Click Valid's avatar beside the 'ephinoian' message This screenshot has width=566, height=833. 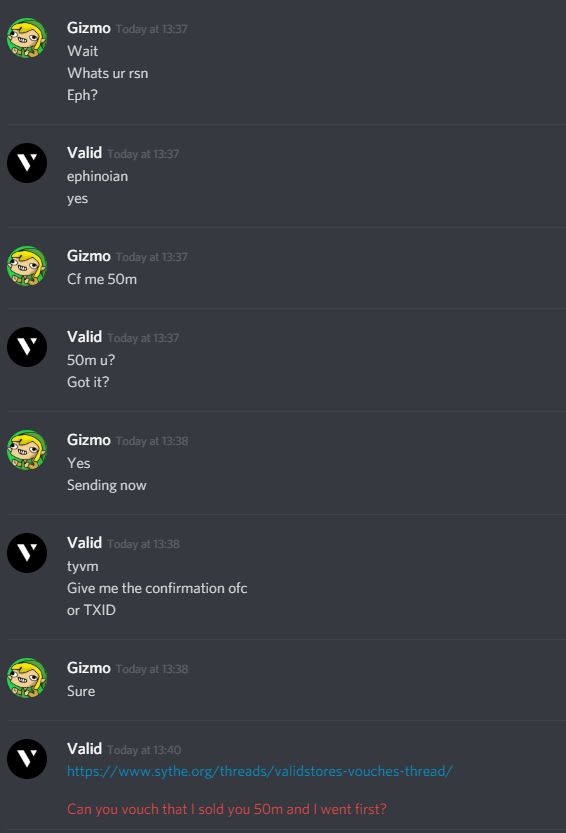point(27,163)
